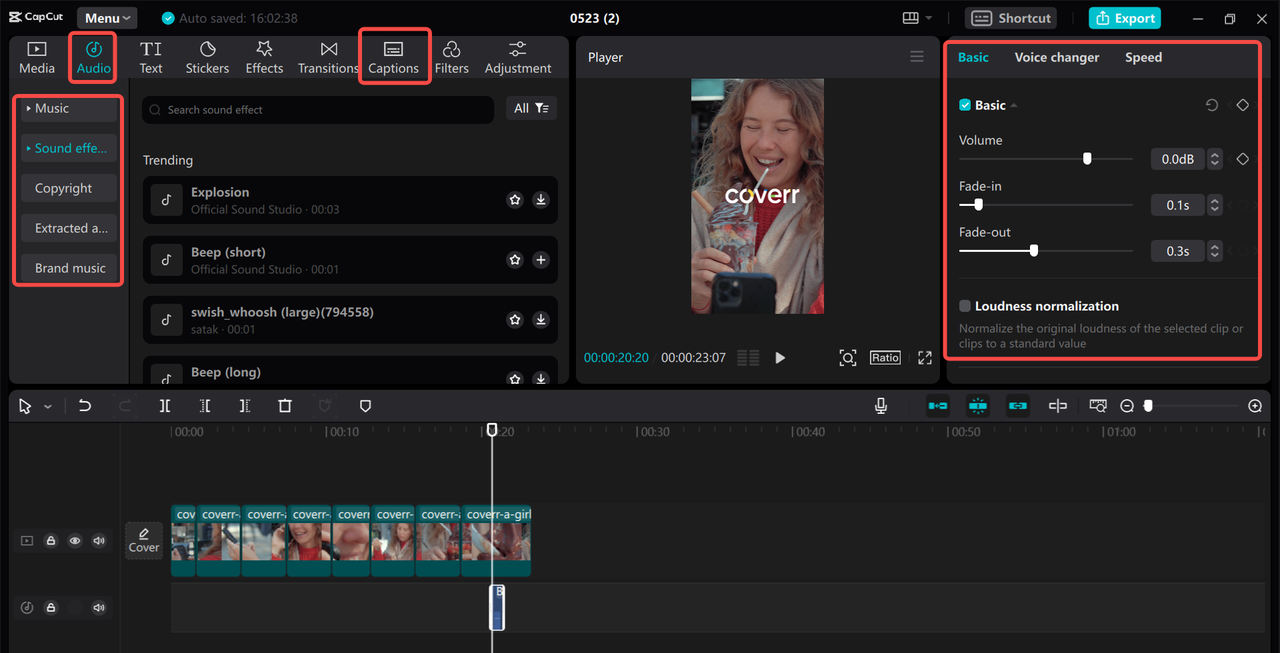The width and height of the screenshot is (1280, 653).
Task: Collapse the Basic section arrow
Action: pos(1014,106)
